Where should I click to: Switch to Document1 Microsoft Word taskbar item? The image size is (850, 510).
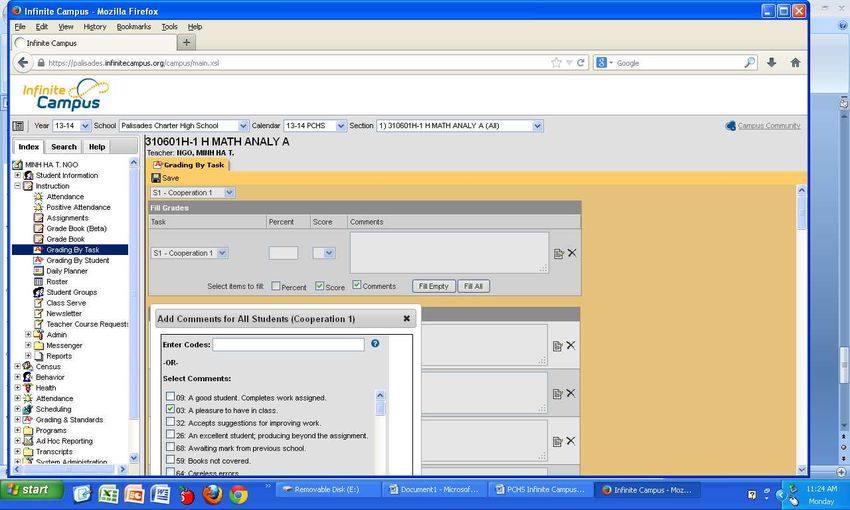pos(434,490)
